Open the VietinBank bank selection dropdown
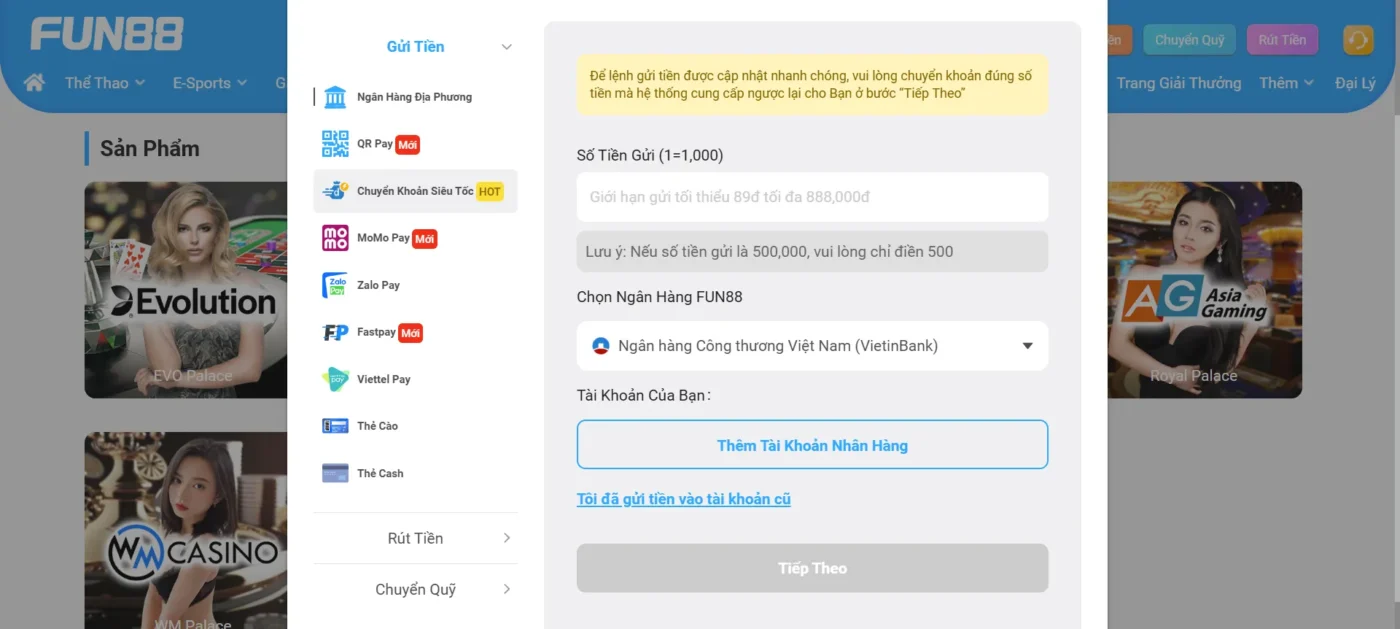This screenshot has height=629, width=1400. pyautogui.click(x=812, y=346)
